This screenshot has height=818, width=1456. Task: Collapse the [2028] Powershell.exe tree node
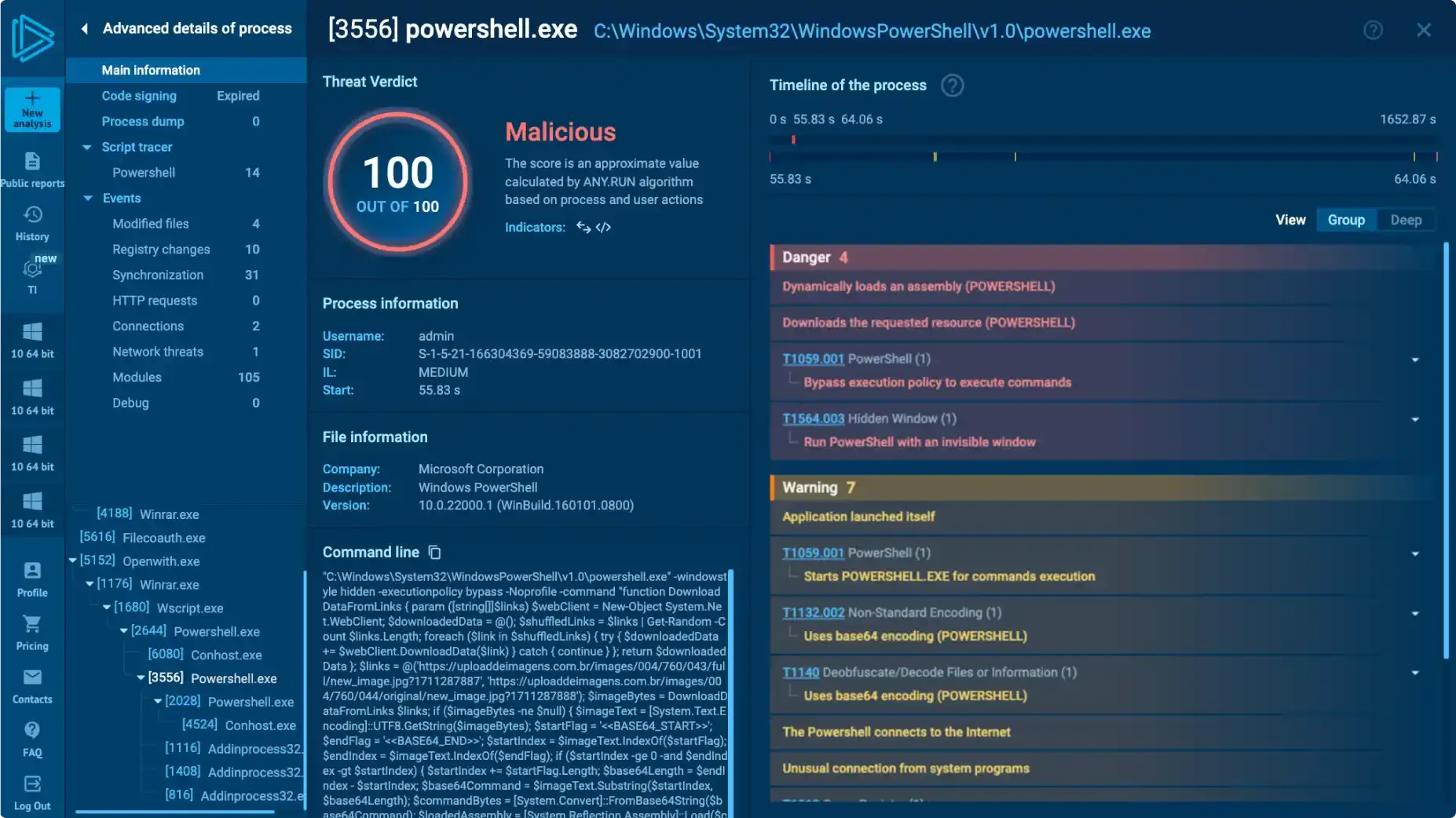coord(158,701)
